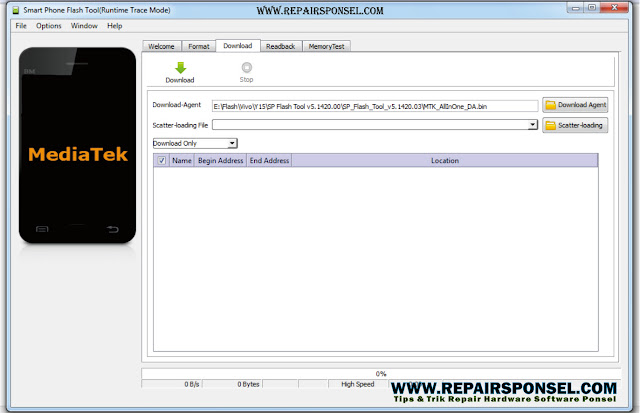
Task: Select the Download tab
Action: [238, 46]
